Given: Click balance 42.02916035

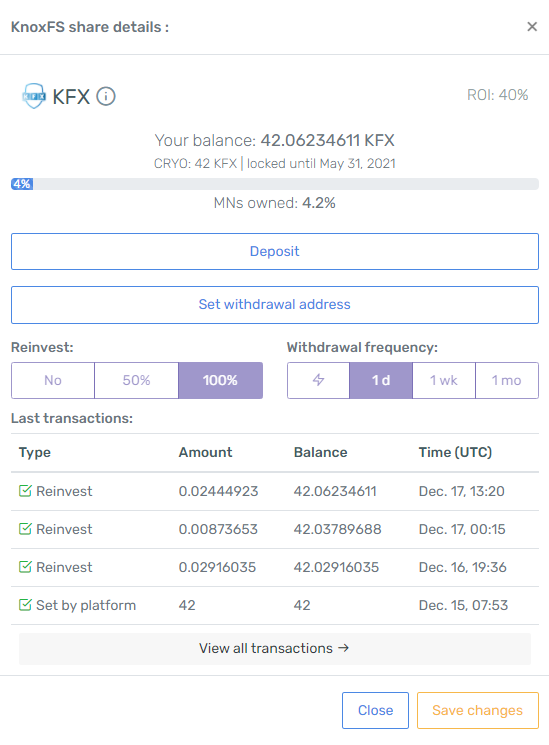Looking at the screenshot, I should click(x=337, y=567).
